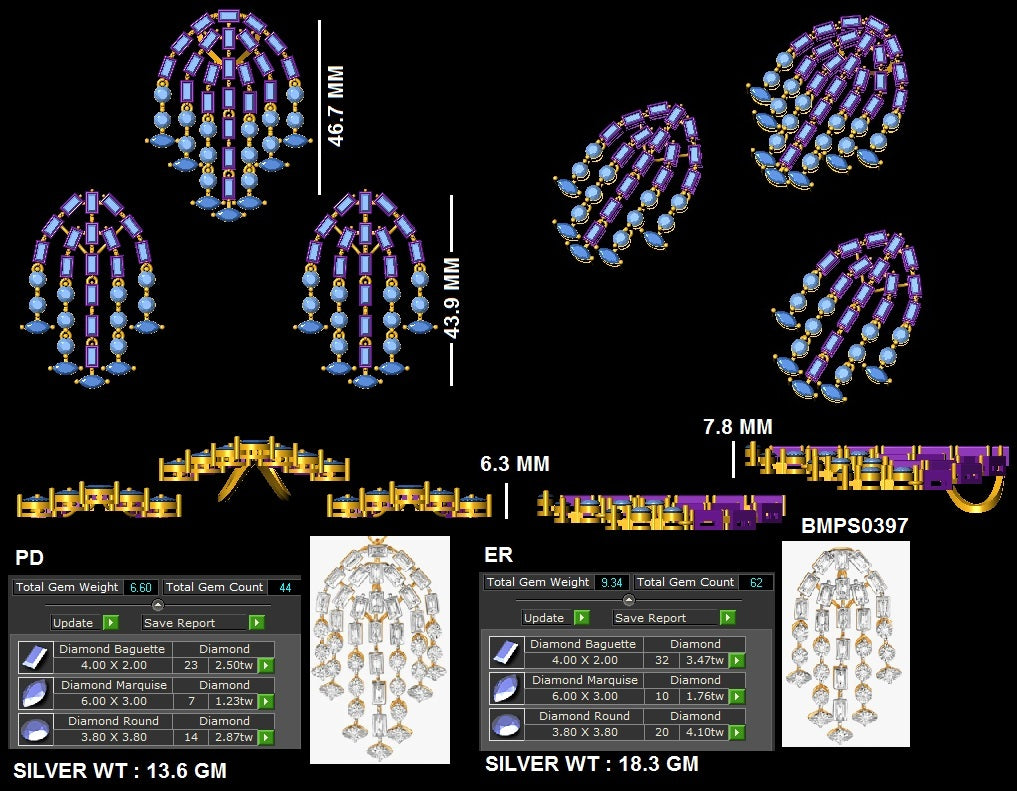Click the Diamond Marquise gem icon in PD panel
The image size is (1017, 791).
pyautogui.click(x=34, y=693)
